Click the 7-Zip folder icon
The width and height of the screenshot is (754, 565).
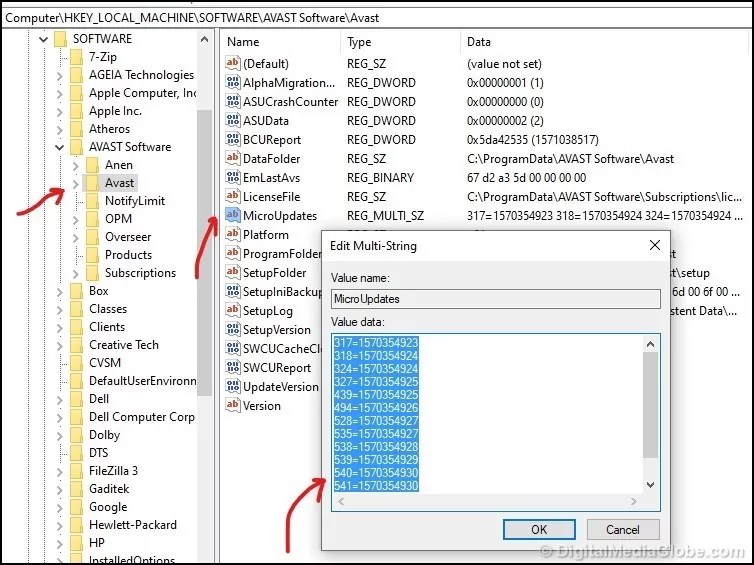76,57
